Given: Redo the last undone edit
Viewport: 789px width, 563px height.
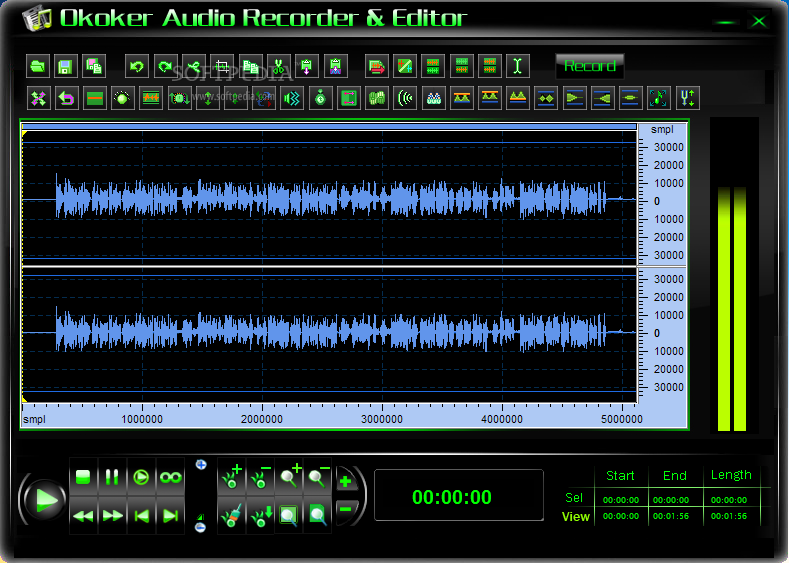Looking at the screenshot, I should tap(165, 66).
